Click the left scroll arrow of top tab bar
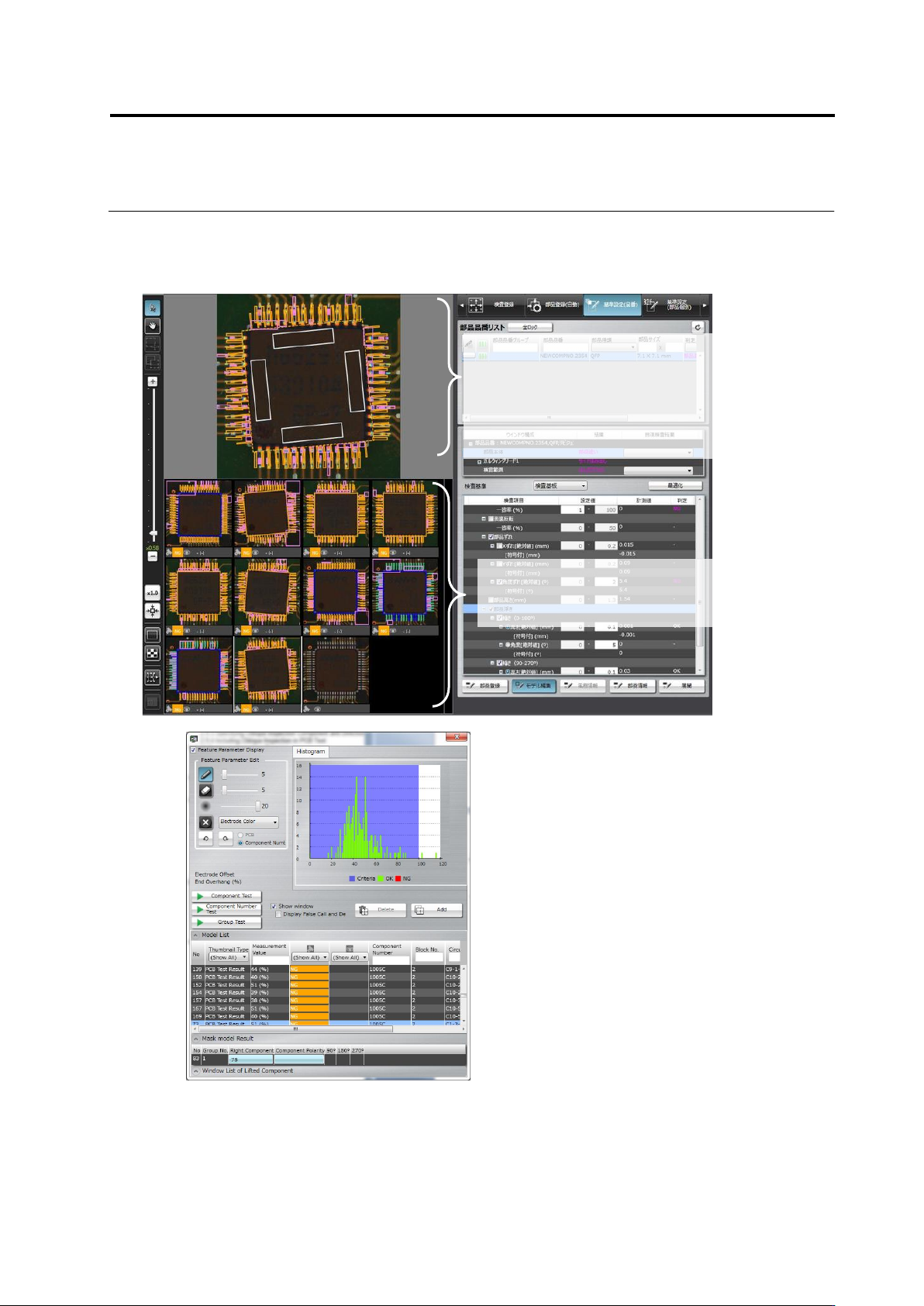 click(x=460, y=305)
